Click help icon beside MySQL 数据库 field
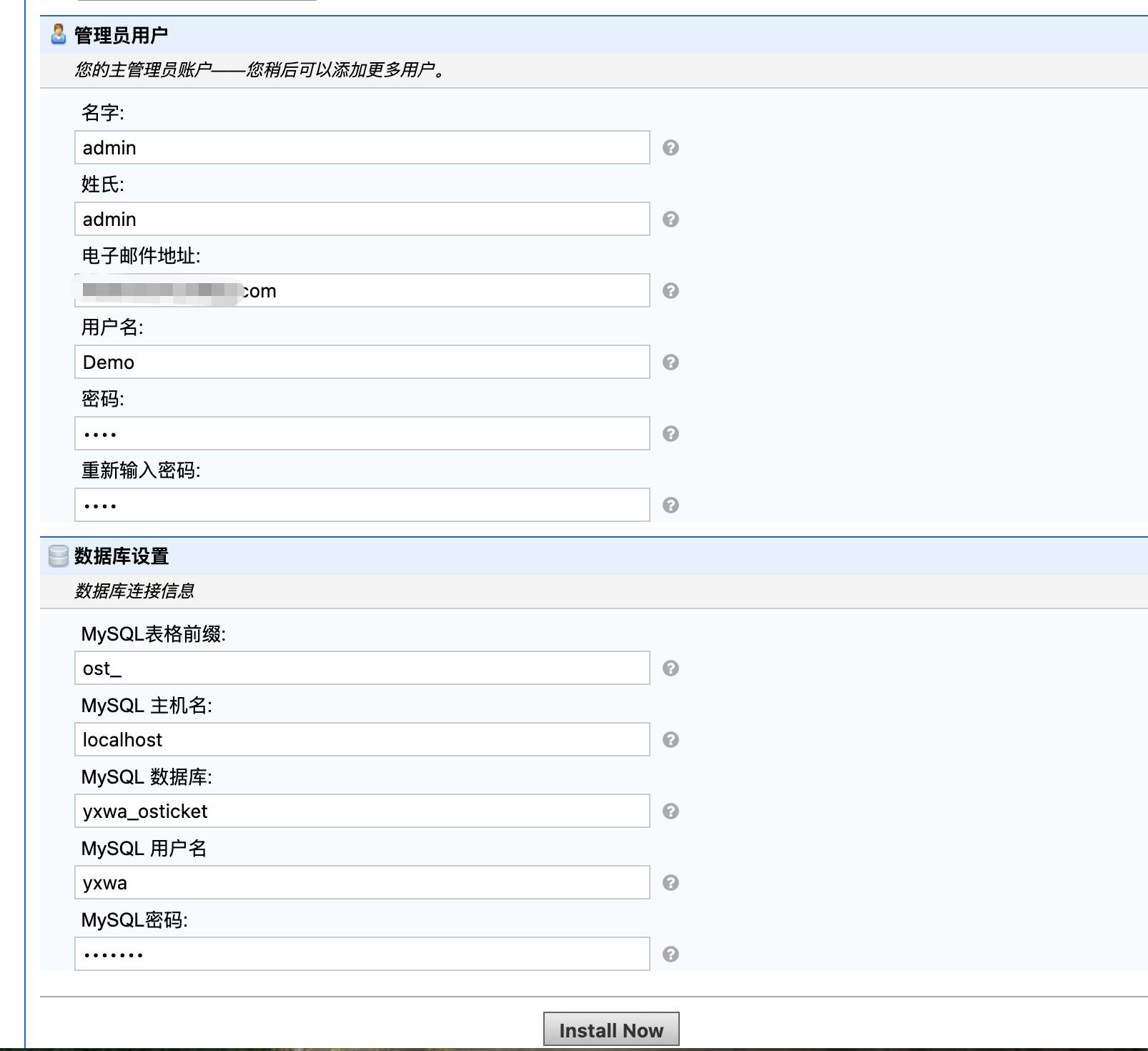The height and width of the screenshot is (1051, 1148). pyautogui.click(x=671, y=811)
